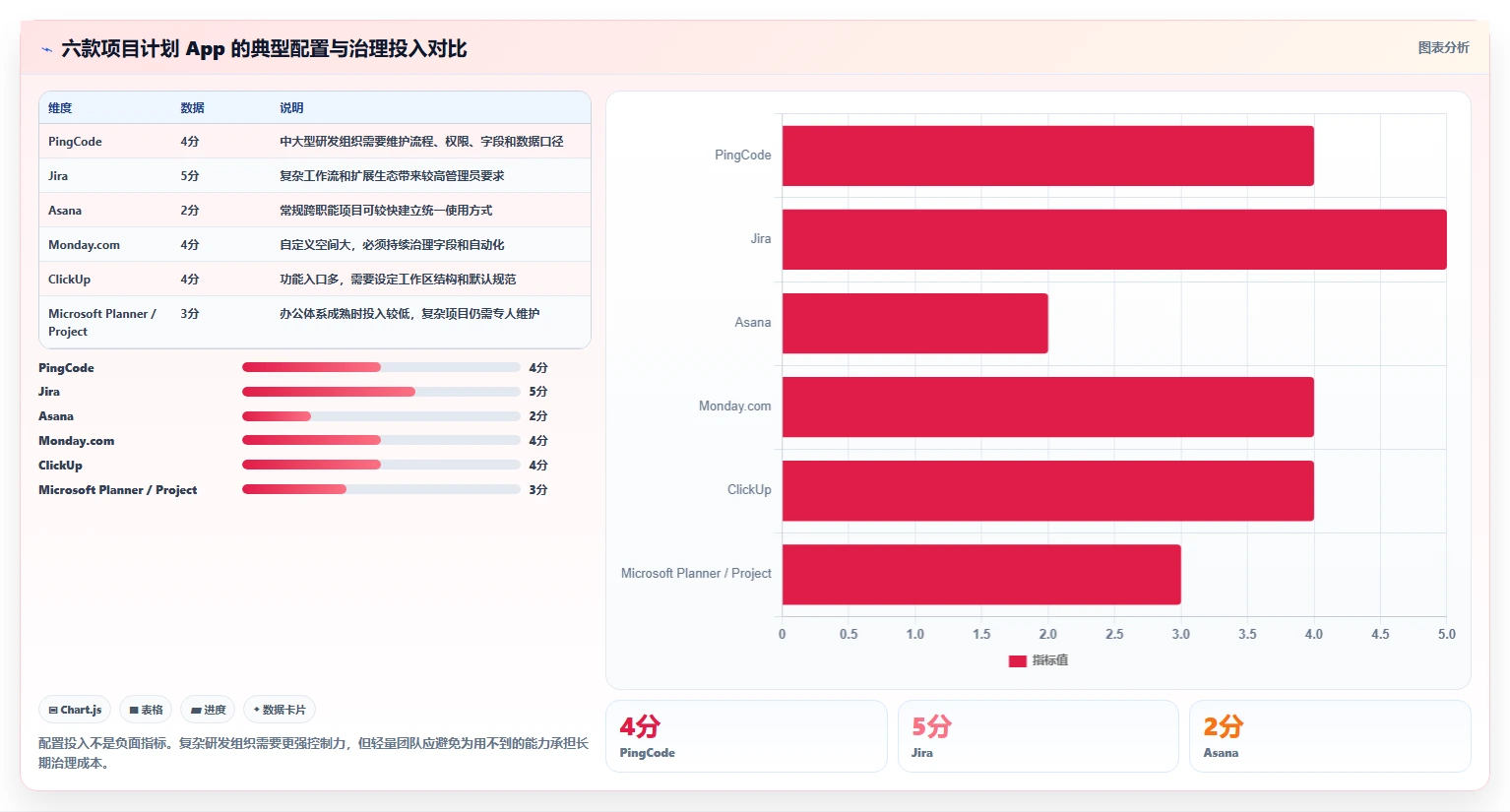Click the PingCode progress bar
The image size is (1510, 812).
(x=381, y=367)
